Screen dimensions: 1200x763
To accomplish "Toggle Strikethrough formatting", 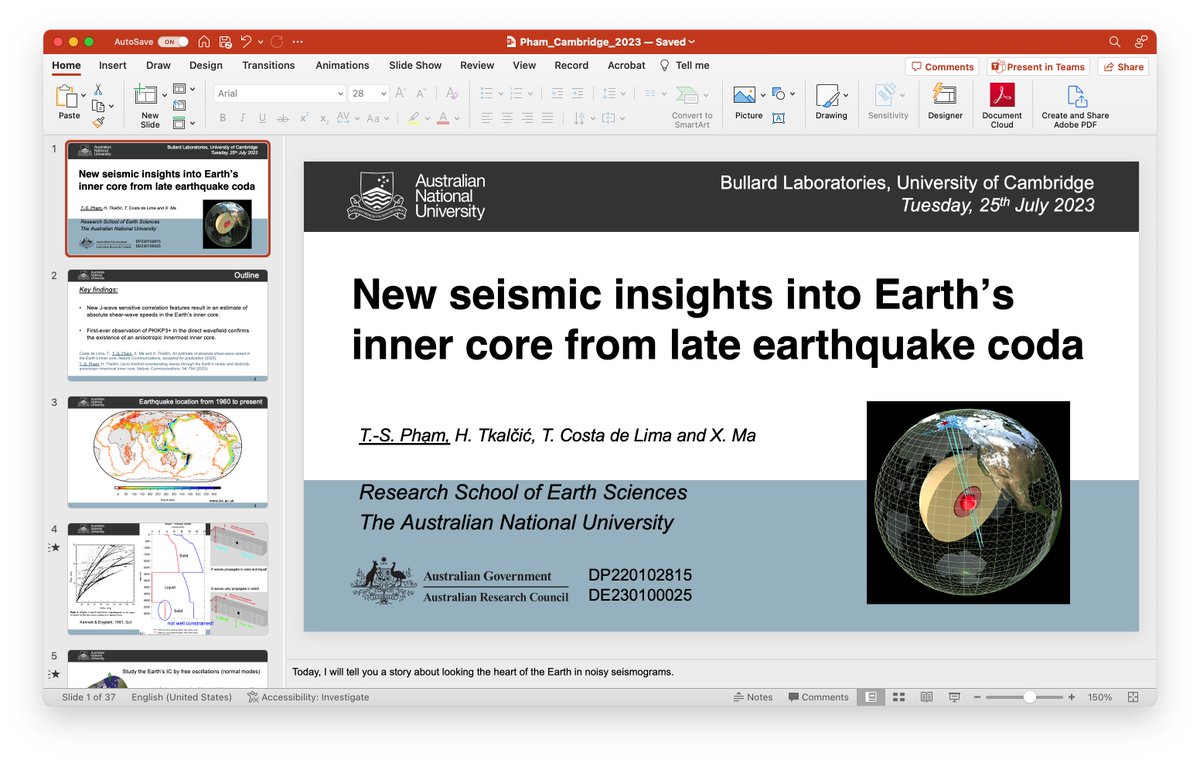I will (284, 118).
